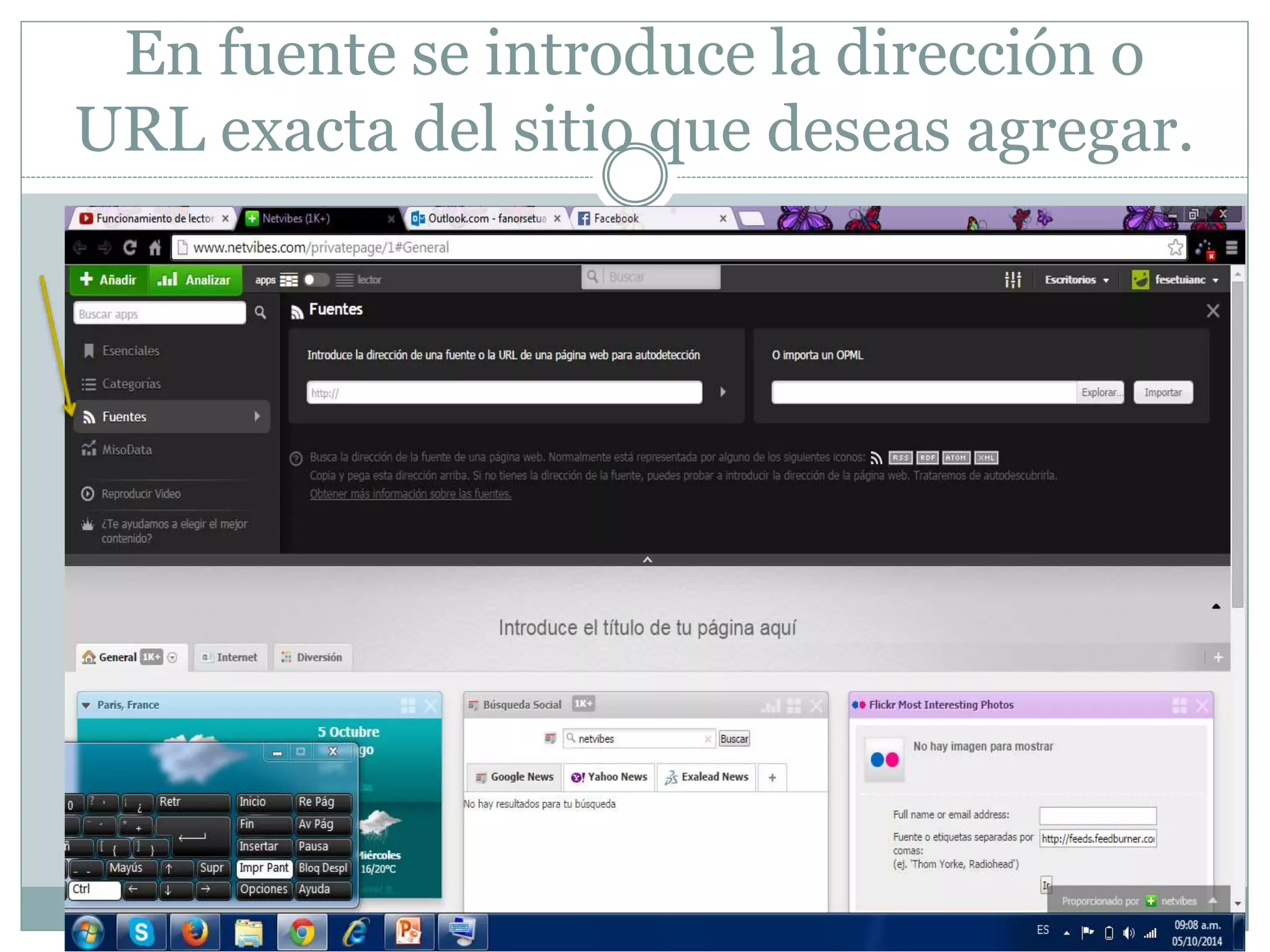
Task: Select the Yahoo News tab
Action: pyautogui.click(x=609, y=777)
